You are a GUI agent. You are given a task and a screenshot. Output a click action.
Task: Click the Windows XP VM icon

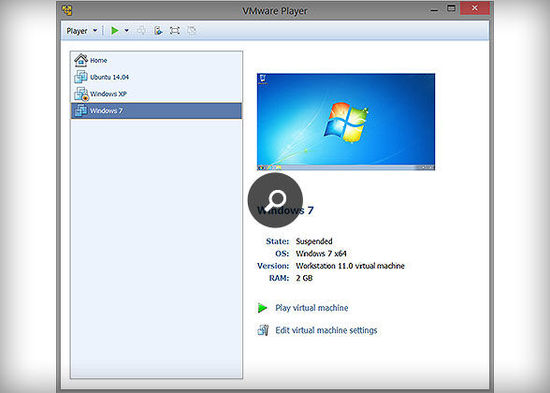tap(81, 94)
